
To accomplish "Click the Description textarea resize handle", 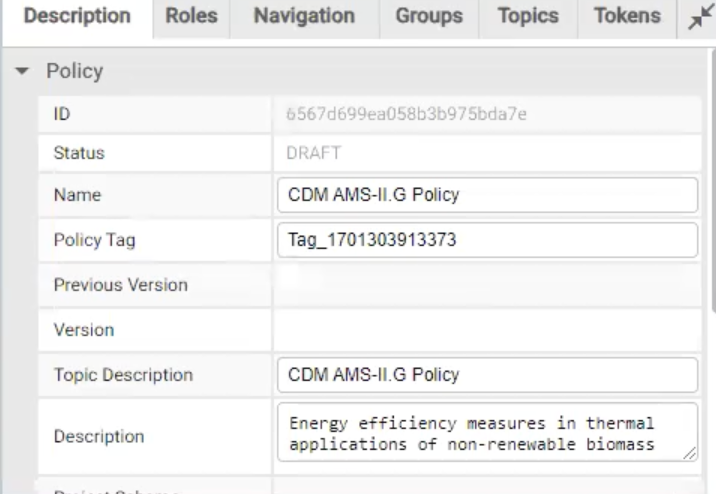I will pos(689,454).
